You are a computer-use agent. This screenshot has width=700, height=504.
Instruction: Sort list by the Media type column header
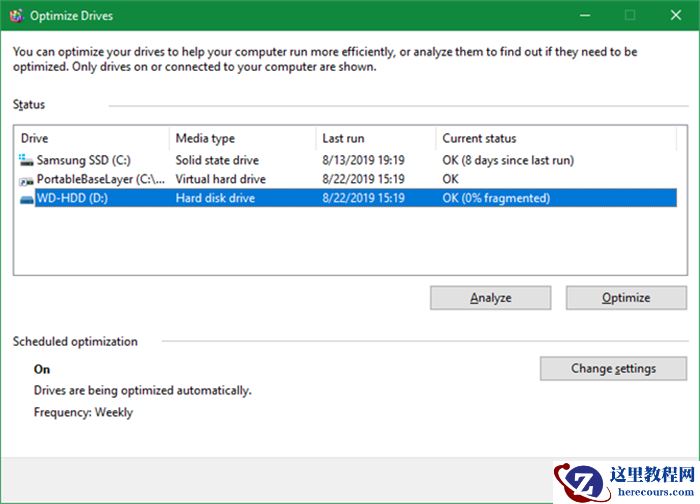243,138
